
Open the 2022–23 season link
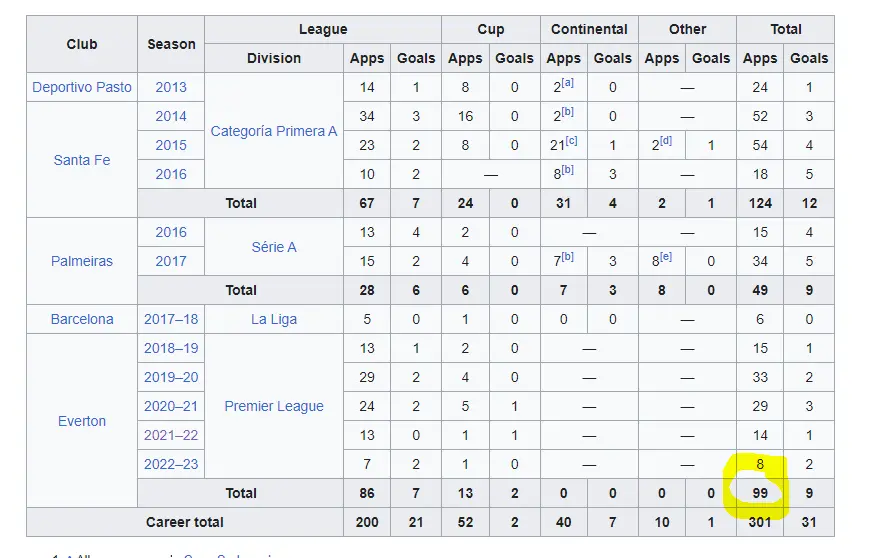[x=171, y=465]
